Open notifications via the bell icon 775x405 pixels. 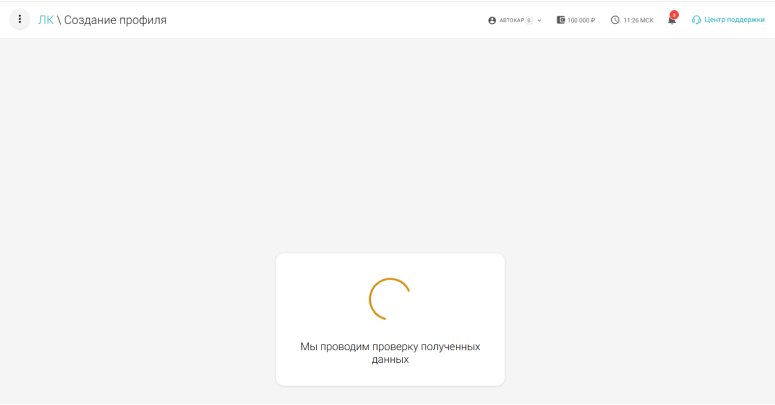pos(672,21)
